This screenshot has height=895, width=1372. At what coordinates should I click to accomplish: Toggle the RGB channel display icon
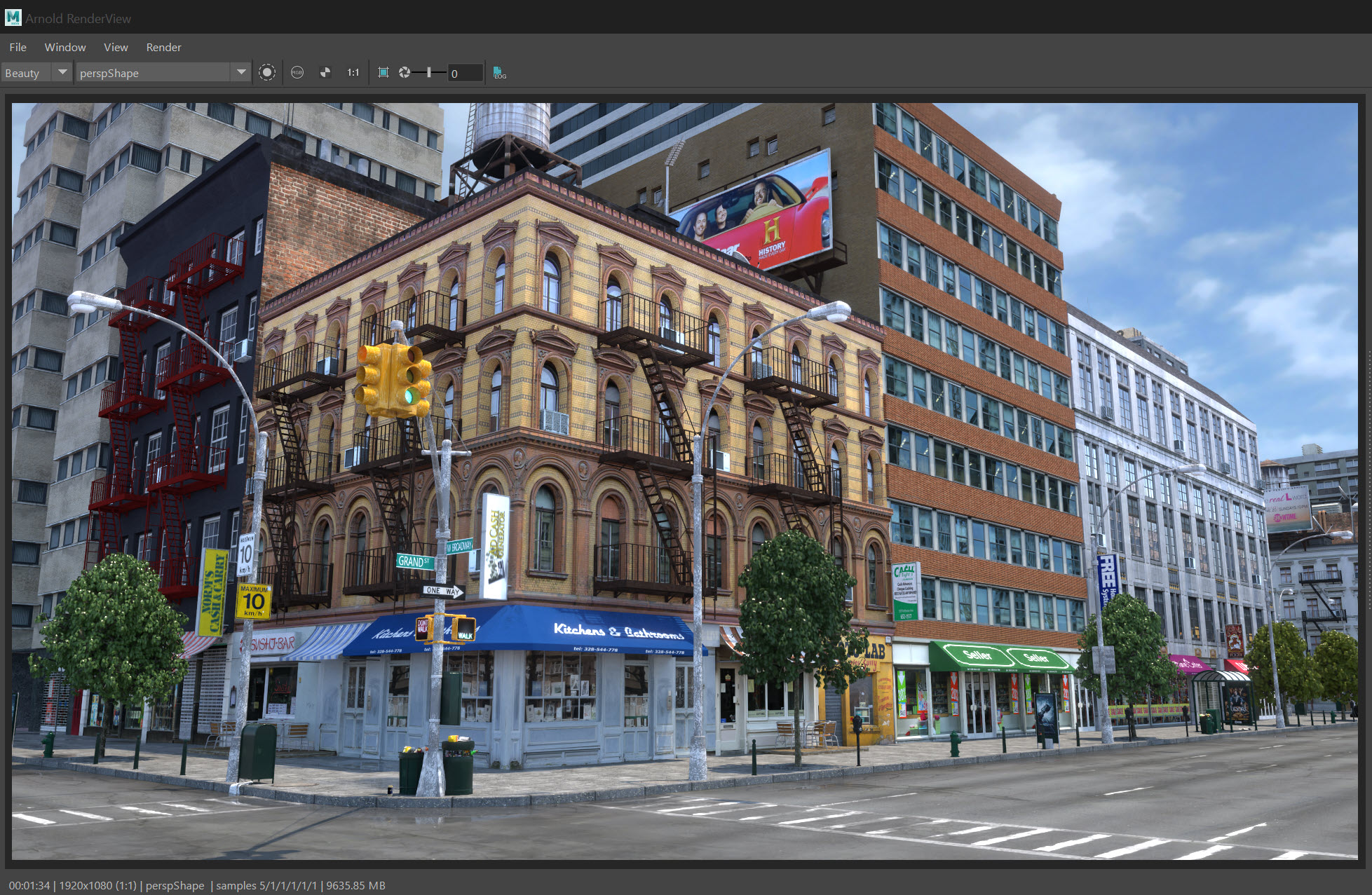click(x=297, y=72)
